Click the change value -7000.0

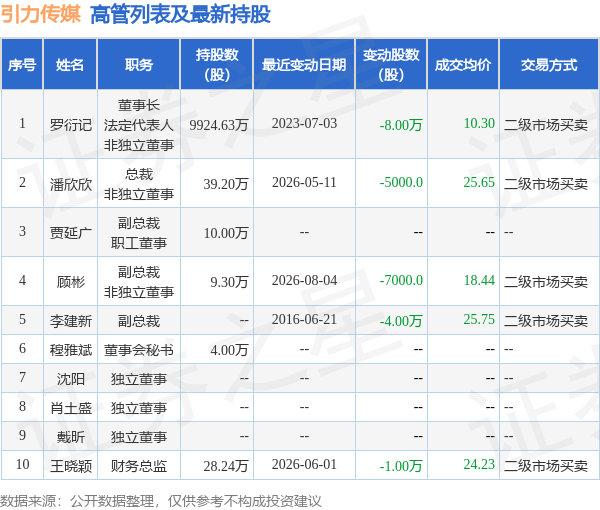(x=401, y=280)
